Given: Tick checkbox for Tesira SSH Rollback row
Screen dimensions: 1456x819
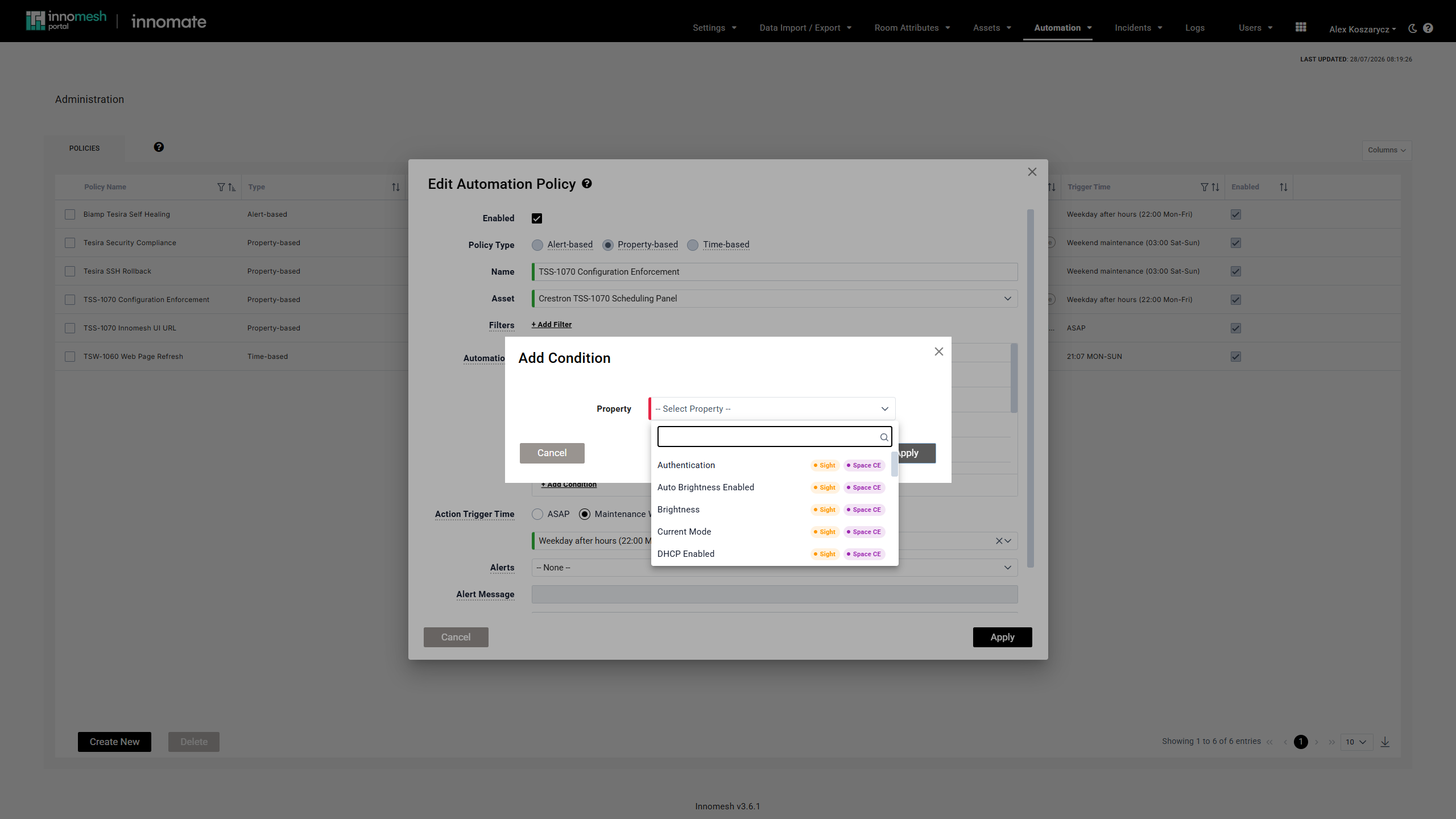Looking at the screenshot, I should [70, 271].
